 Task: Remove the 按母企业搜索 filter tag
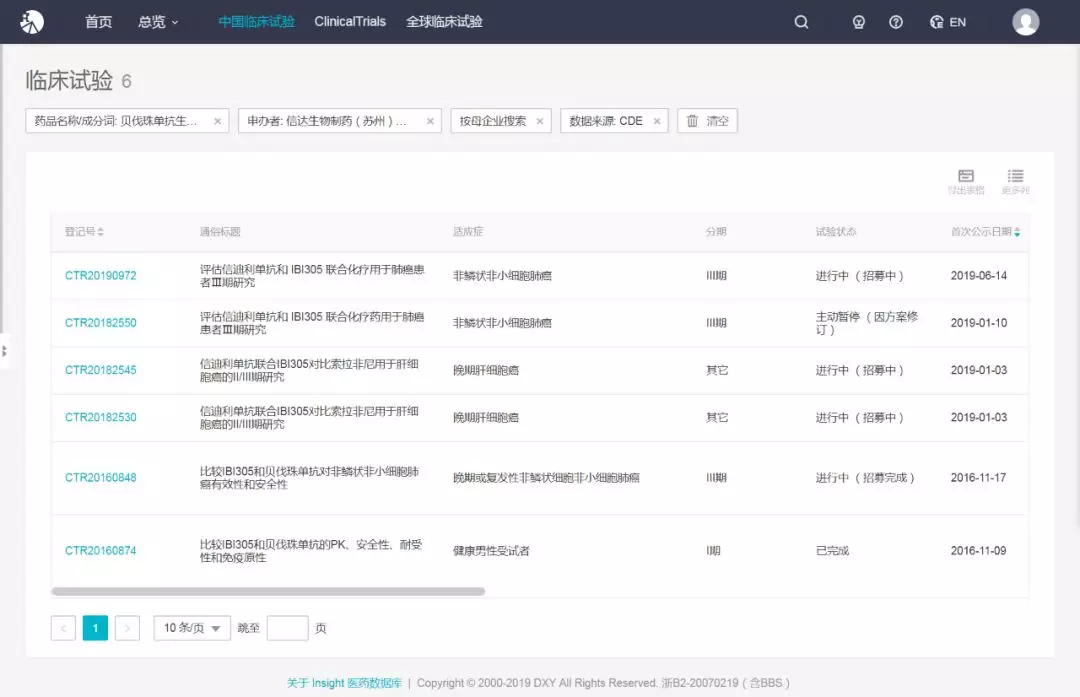[540, 121]
